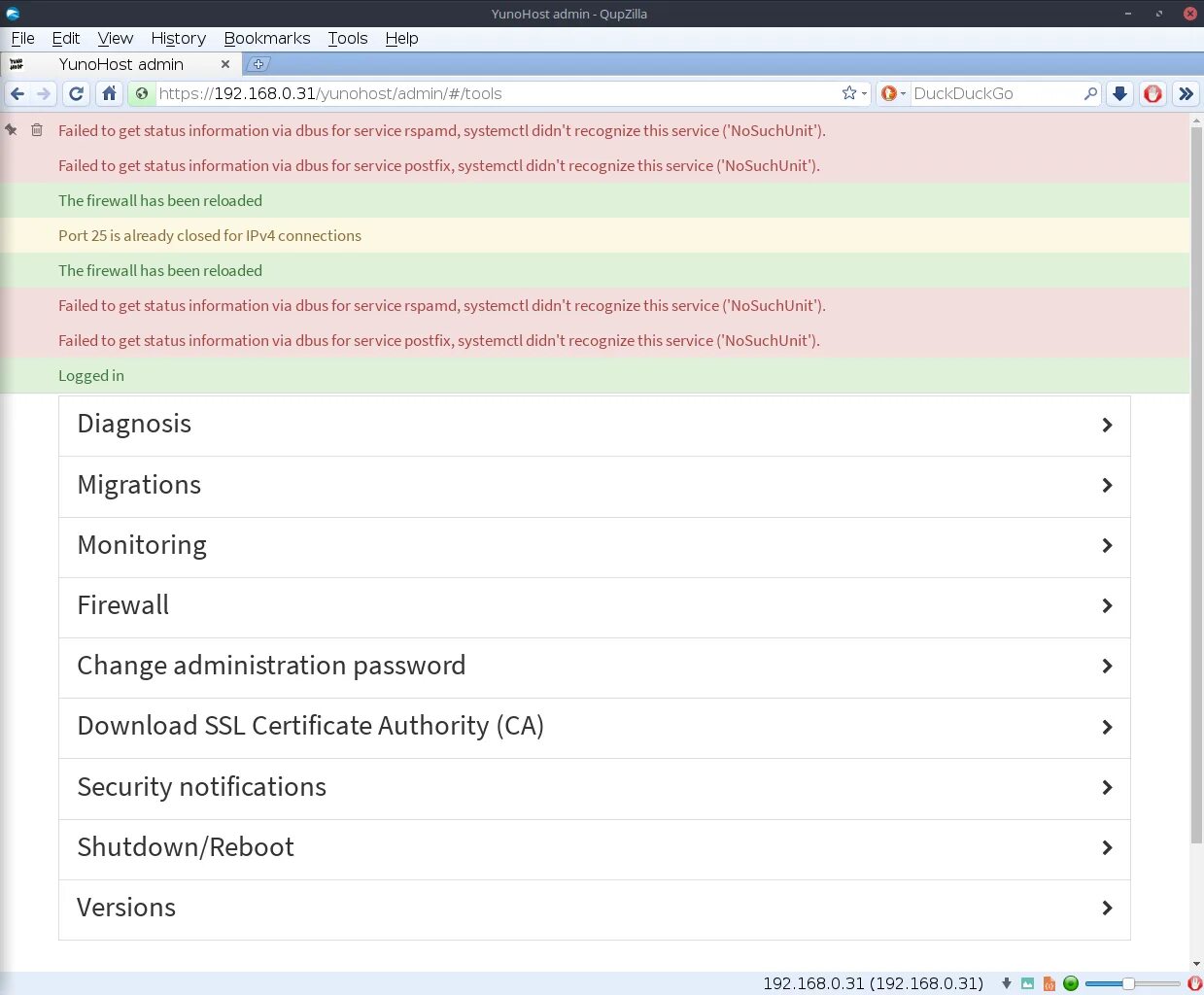Clear notifications with the trash icon
The width and height of the screenshot is (1204, 995).
coord(37,129)
